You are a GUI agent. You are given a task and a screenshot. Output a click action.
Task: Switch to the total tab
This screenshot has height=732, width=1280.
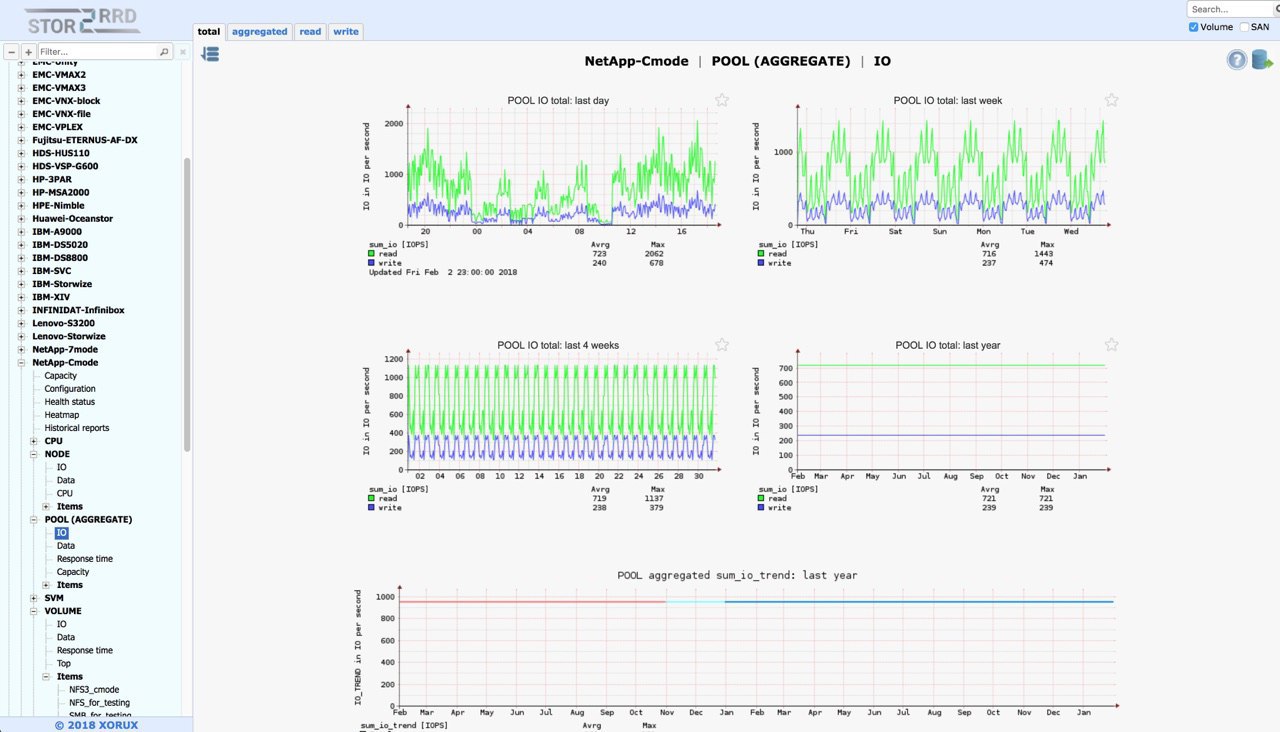pyautogui.click(x=209, y=32)
